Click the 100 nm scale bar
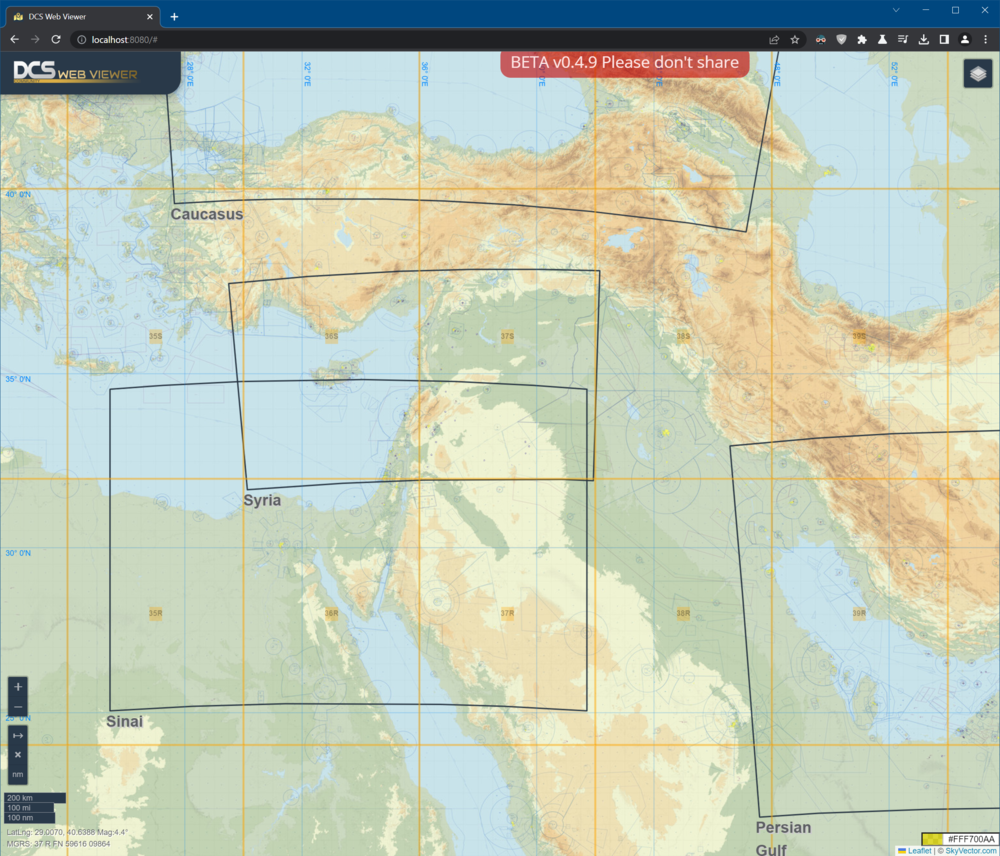Screen dimensions: 1000x856 pos(29,818)
